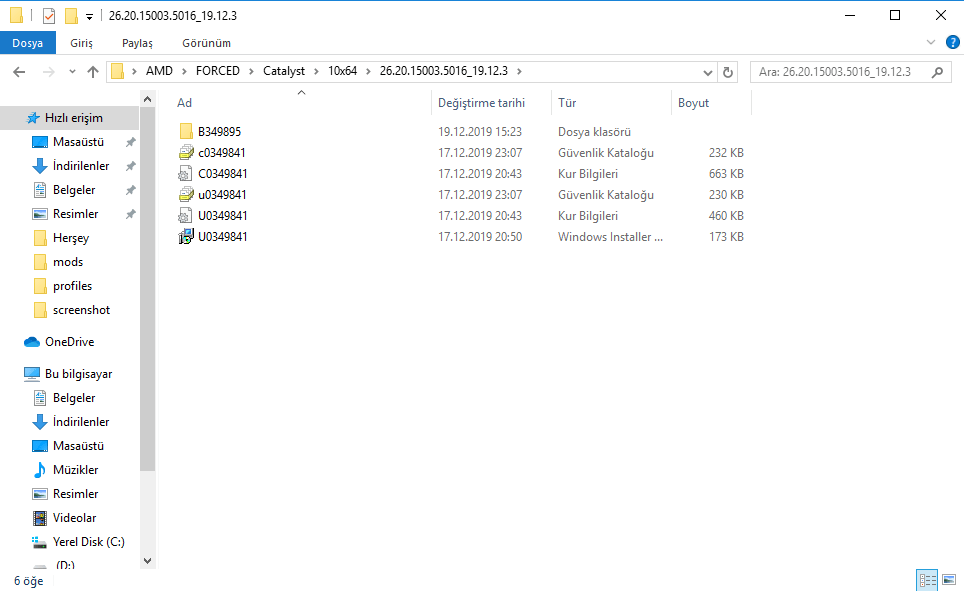Navigate to AMD in the breadcrumb
The height and width of the screenshot is (591, 964).
(159, 71)
